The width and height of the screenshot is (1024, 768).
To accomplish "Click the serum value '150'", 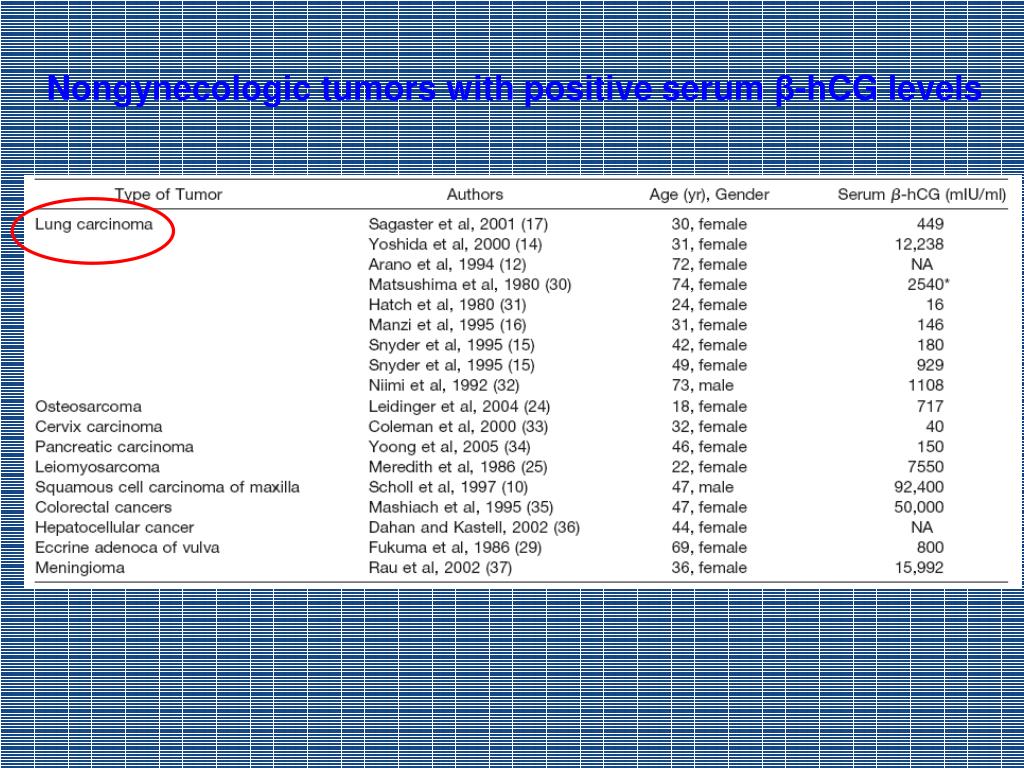I will tap(930, 447).
